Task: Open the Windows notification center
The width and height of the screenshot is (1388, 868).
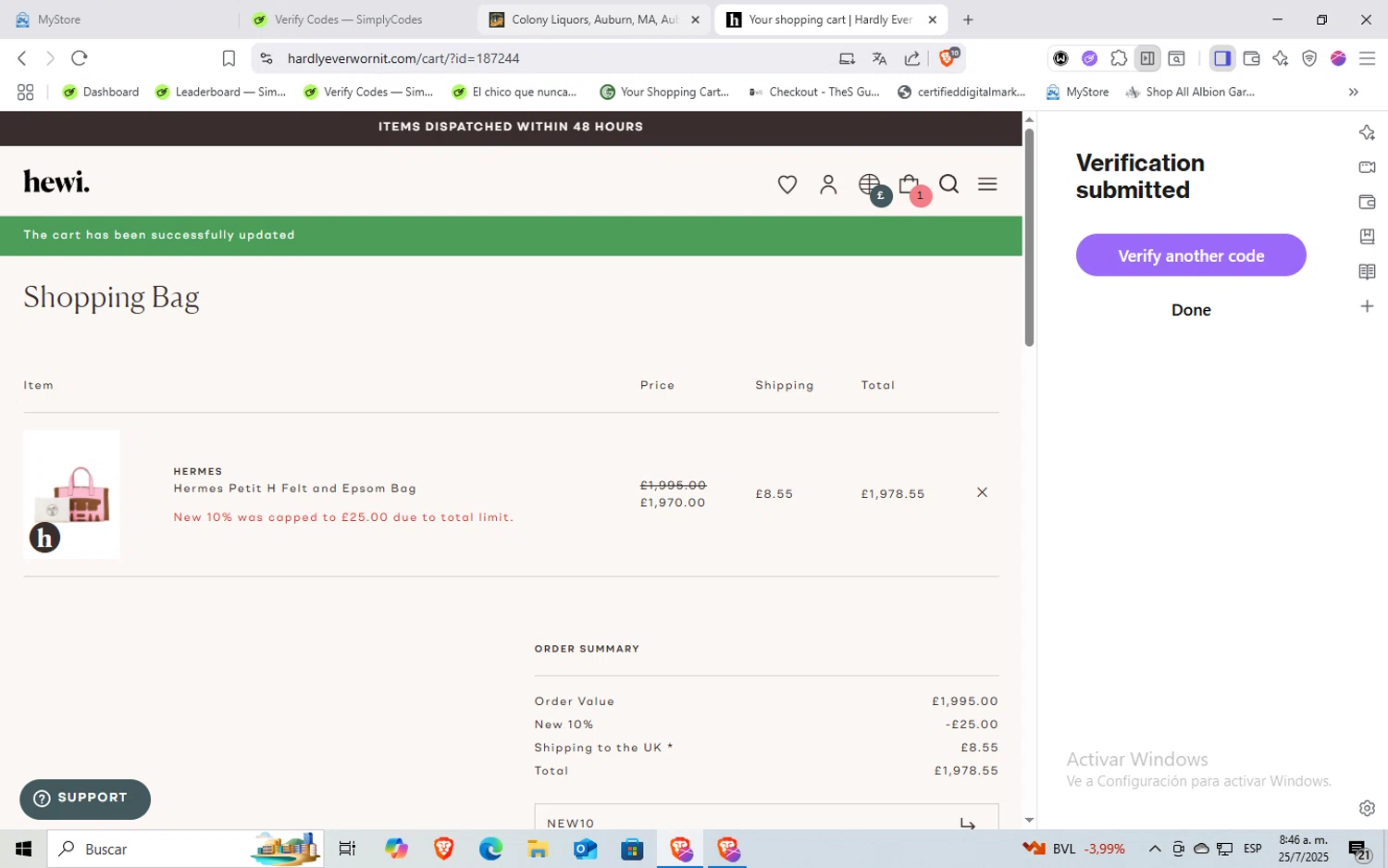Action: click(x=1359, y=849)
